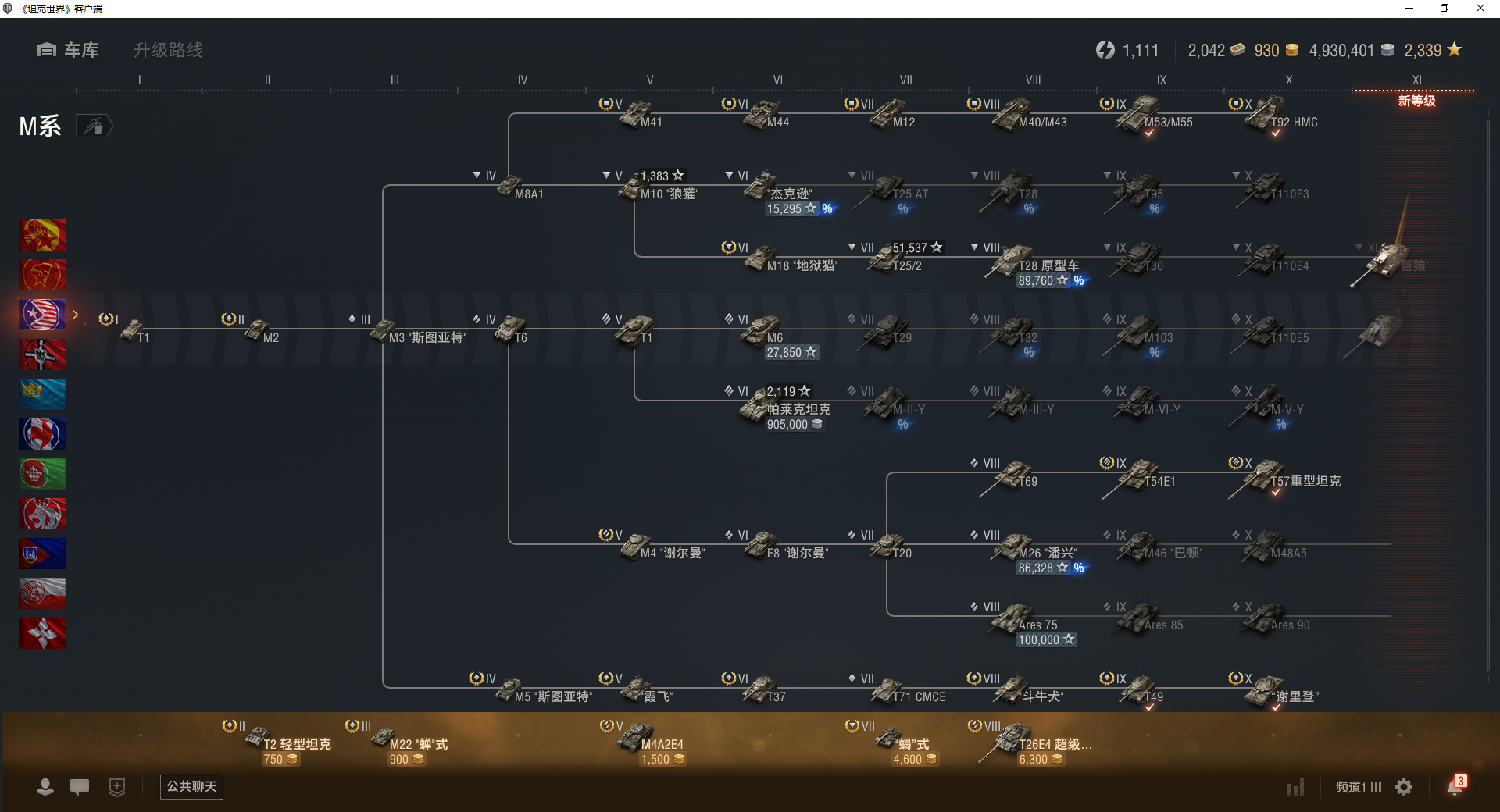Open the shield plus icon
The height and width of the screenshot is (812, 1500).
[x=117, y=787]
